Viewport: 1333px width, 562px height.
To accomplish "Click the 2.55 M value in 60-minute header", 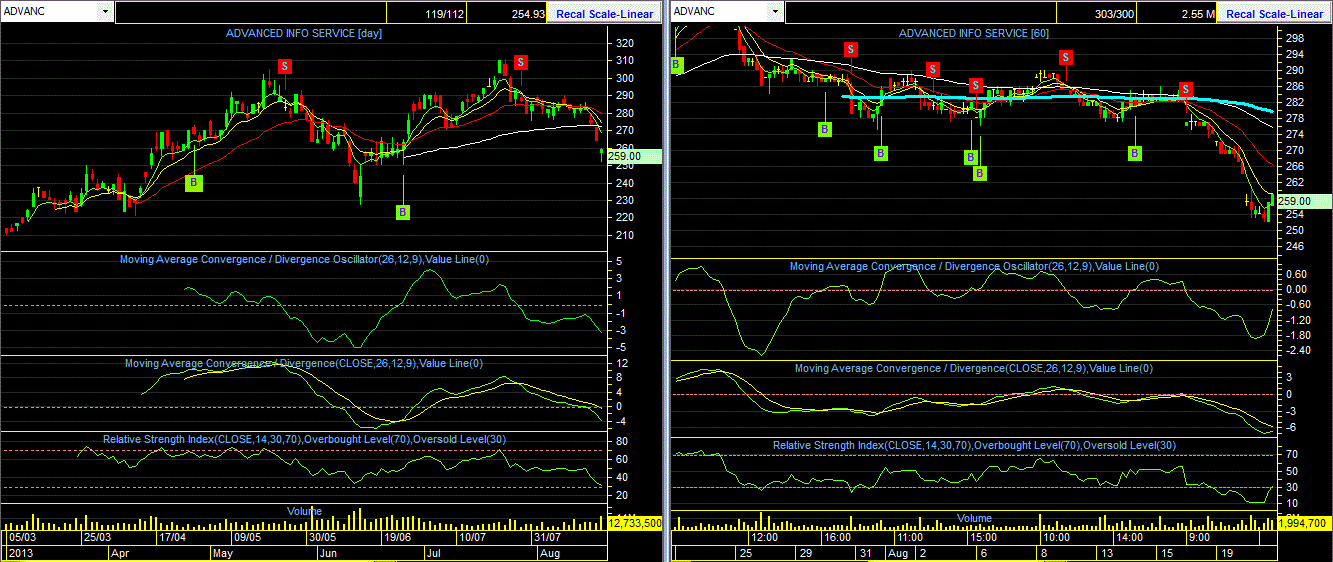I will tap(1197, 14).
